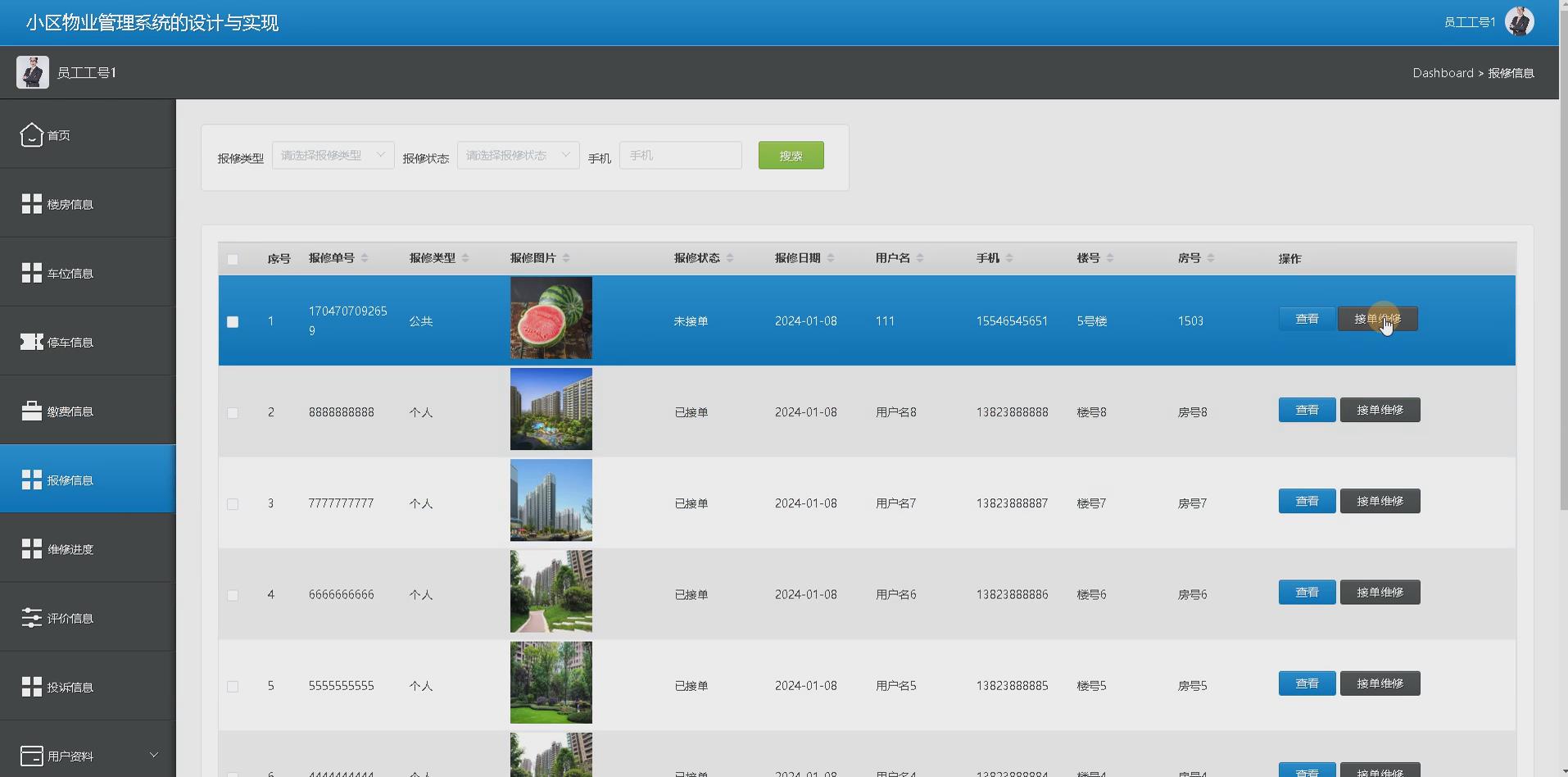Viewport: 1568px width, 777px height.
Task: Sort by 用户名 column arrows
Action: tap(920, 258)
